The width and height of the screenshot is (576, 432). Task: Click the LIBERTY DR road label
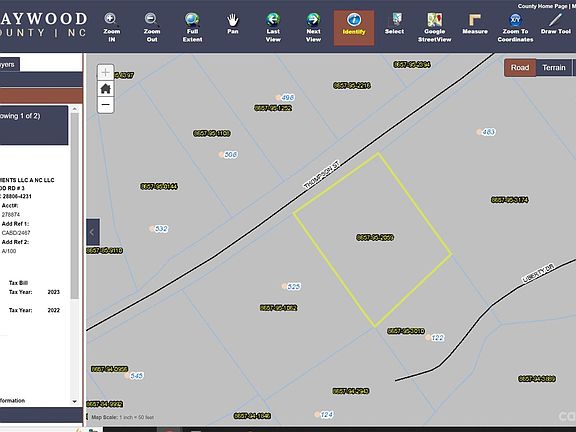tap(538, 273)
